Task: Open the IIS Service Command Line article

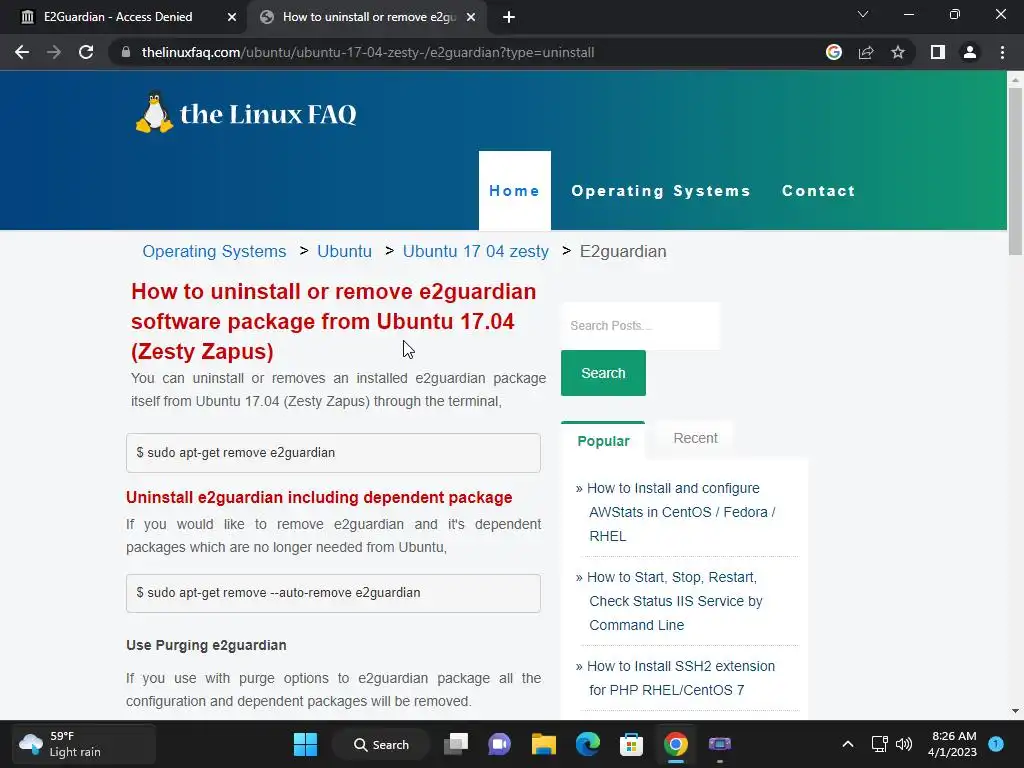Action: (674, 601)
